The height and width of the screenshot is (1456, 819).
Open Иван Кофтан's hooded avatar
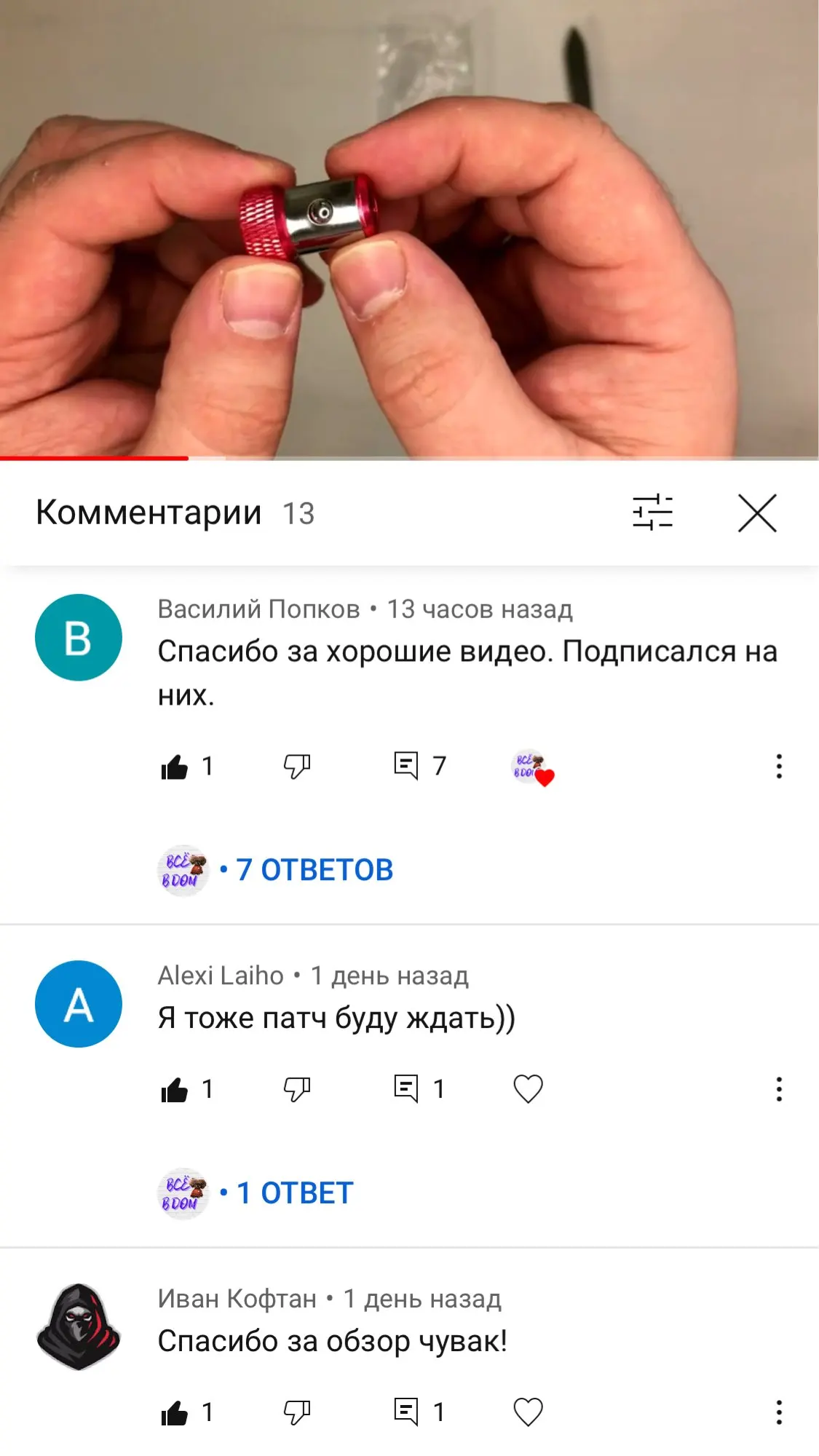click(79, 1327)
